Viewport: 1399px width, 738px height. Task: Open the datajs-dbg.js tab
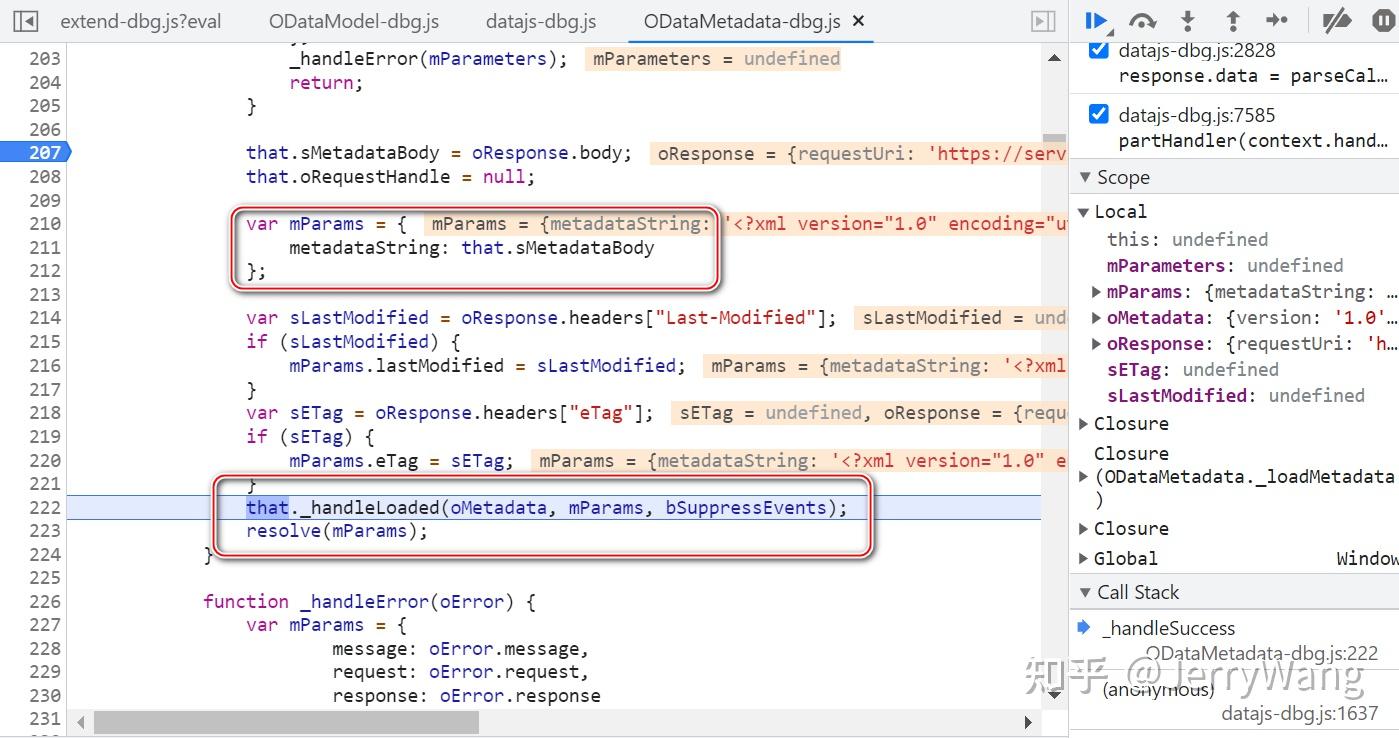tap(541, 21)
